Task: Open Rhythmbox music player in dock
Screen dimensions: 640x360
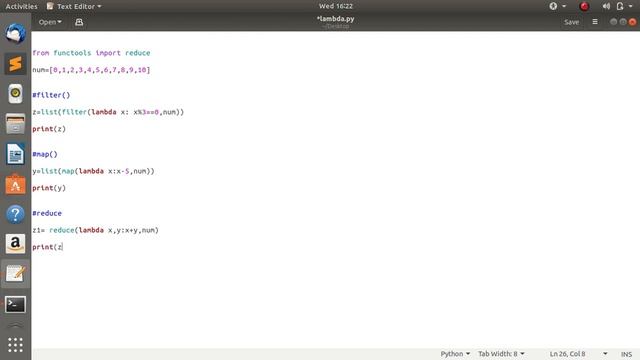Action: pos(16,94)
